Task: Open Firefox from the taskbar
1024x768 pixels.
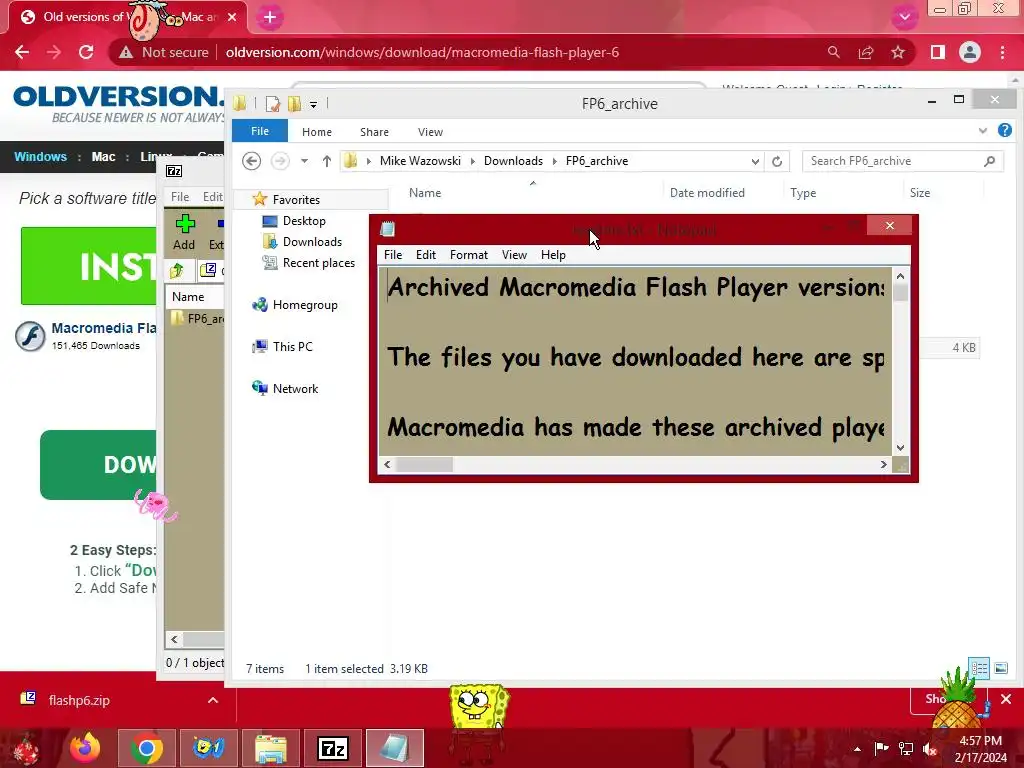Action: (x=85, y=748)
